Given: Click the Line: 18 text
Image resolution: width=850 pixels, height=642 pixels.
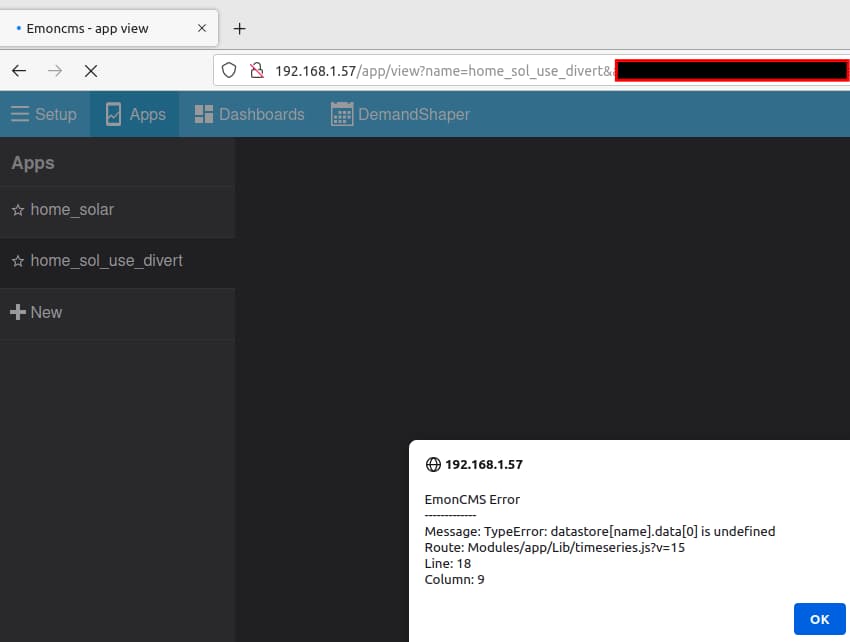Looking at the screenshot, I should point(447,563).
